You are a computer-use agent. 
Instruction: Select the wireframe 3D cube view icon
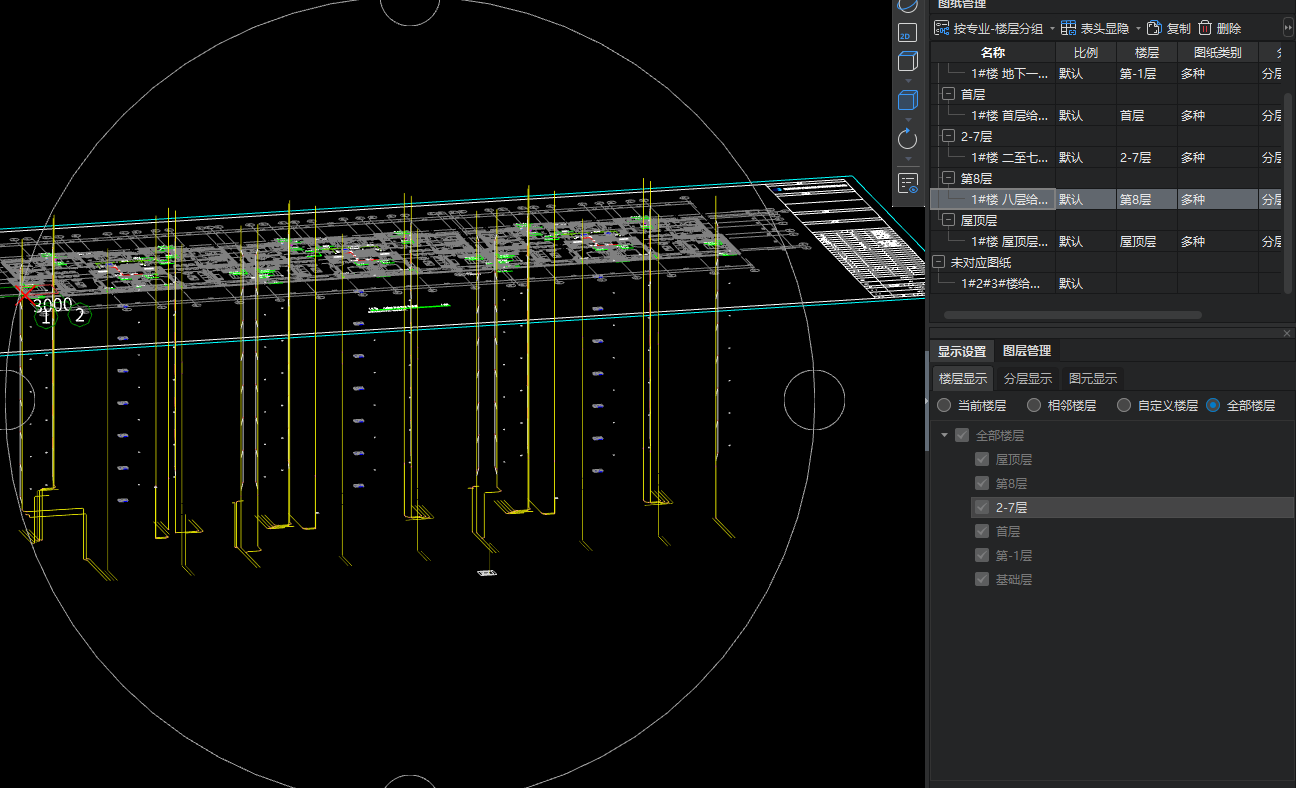coord(908,62)
